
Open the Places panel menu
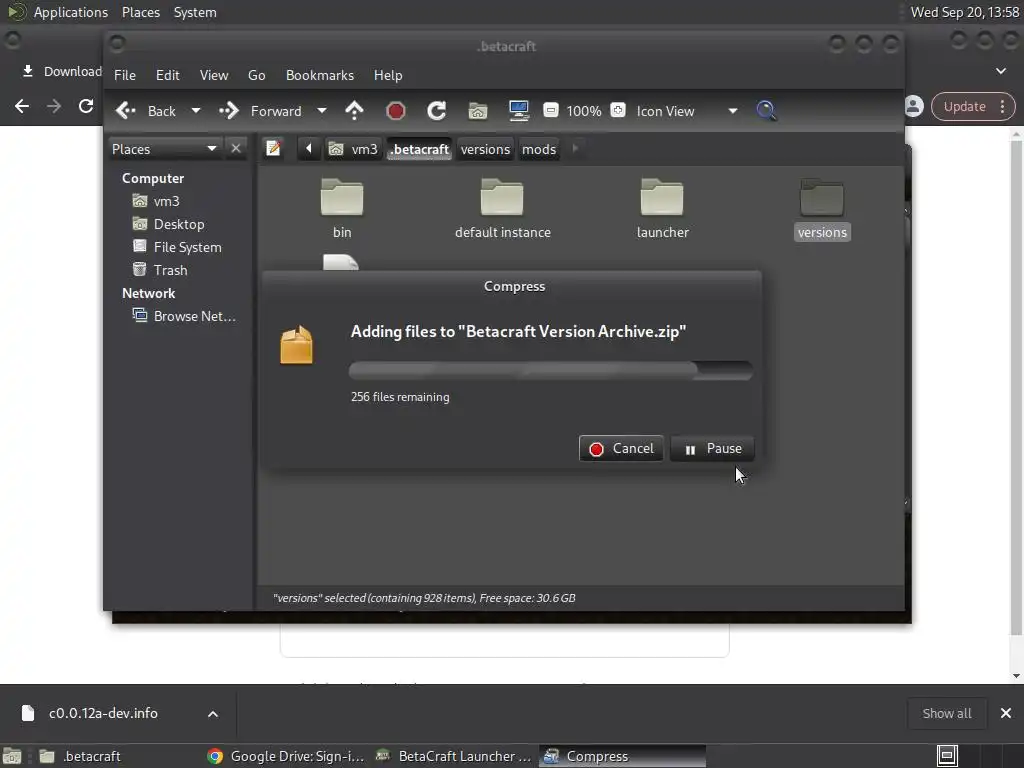coord(141,12)
